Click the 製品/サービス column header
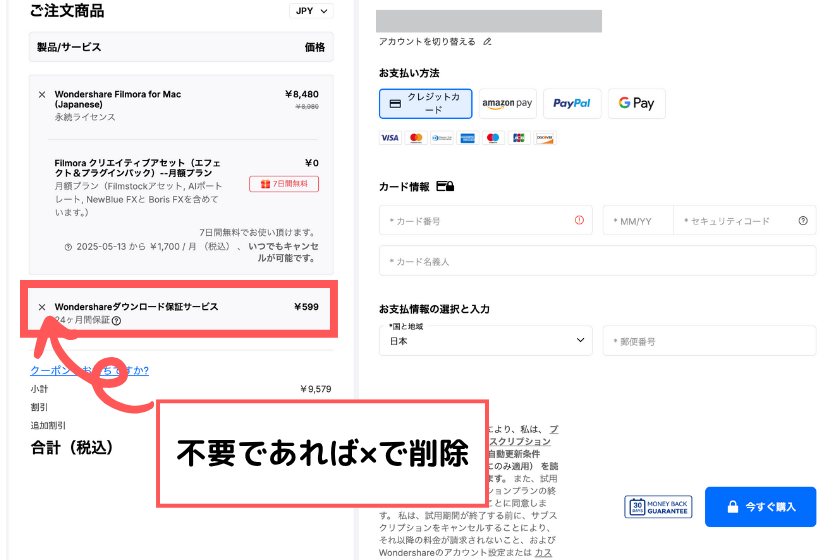Image resolution: width=840 pixels, height=560 pixels. tap(69, 47)
